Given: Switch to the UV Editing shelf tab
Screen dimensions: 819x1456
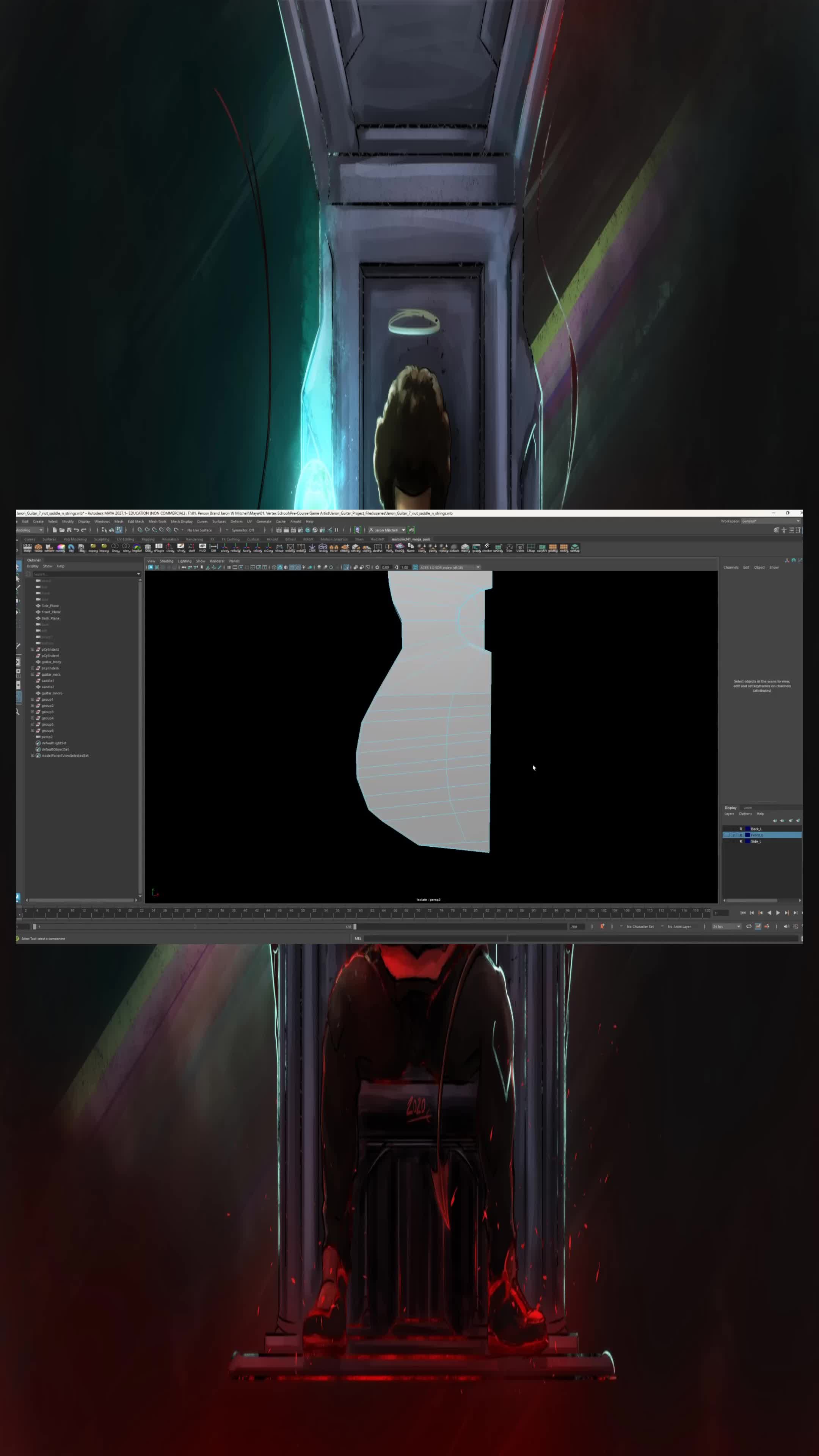Looking at the screenshot, I should [x=126, y=539].
